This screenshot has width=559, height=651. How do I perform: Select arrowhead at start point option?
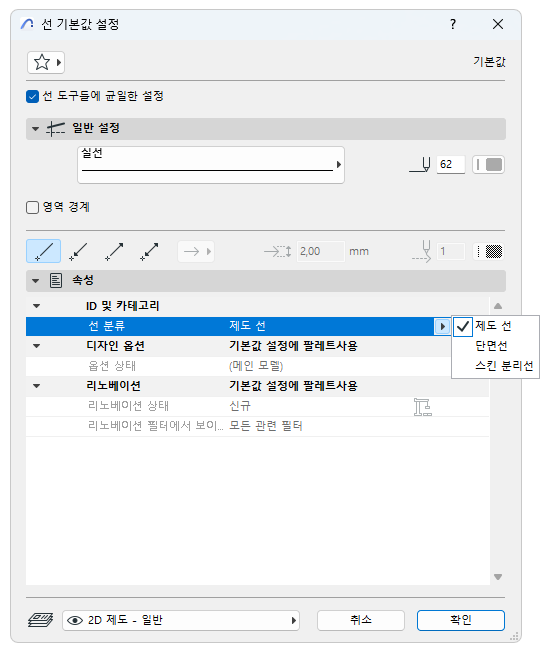tap(78, 251)
